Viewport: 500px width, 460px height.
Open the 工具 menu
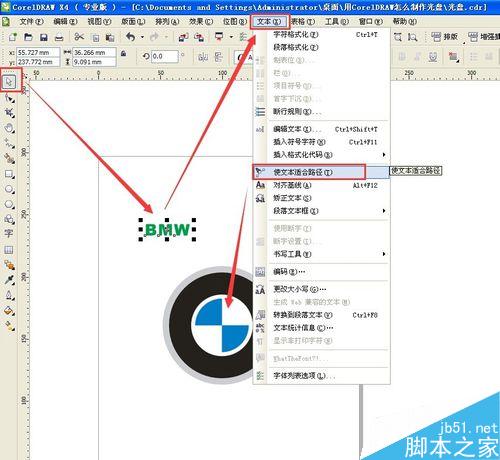click(x=337, y=22)
